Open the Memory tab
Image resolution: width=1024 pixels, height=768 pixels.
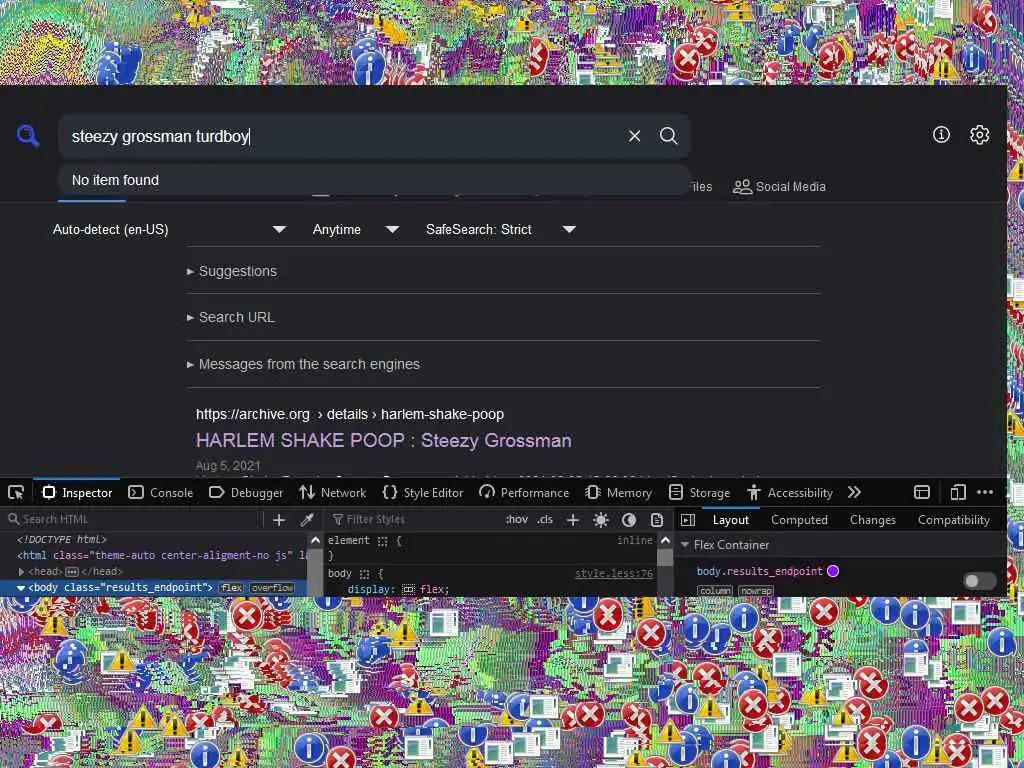(618, 492)
